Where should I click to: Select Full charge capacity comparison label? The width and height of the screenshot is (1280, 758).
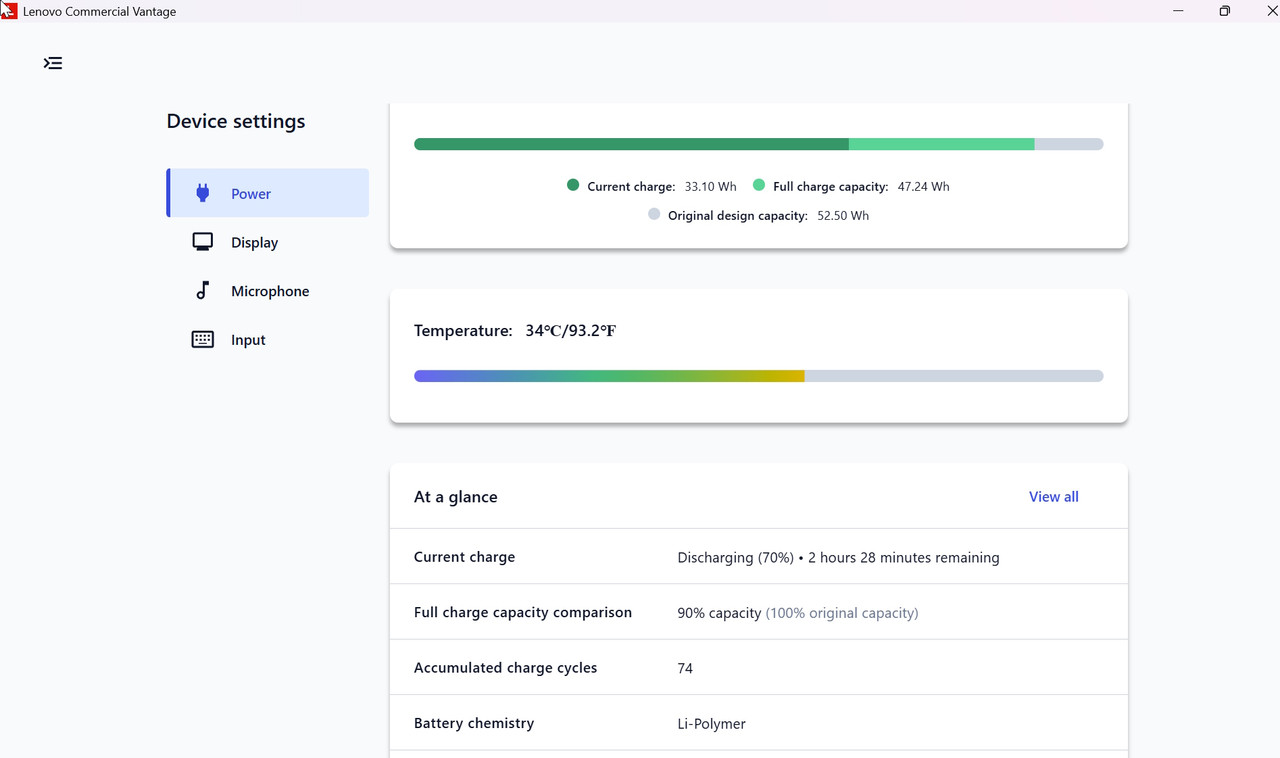point(523,612)
